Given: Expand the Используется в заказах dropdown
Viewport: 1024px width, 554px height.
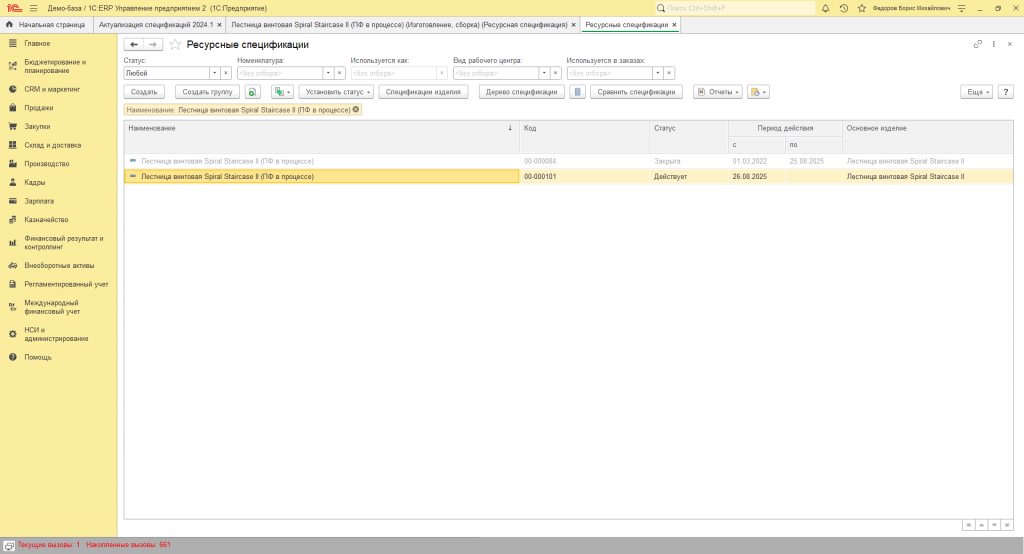Looking at the screenshot, I should (x=658, y=73).
